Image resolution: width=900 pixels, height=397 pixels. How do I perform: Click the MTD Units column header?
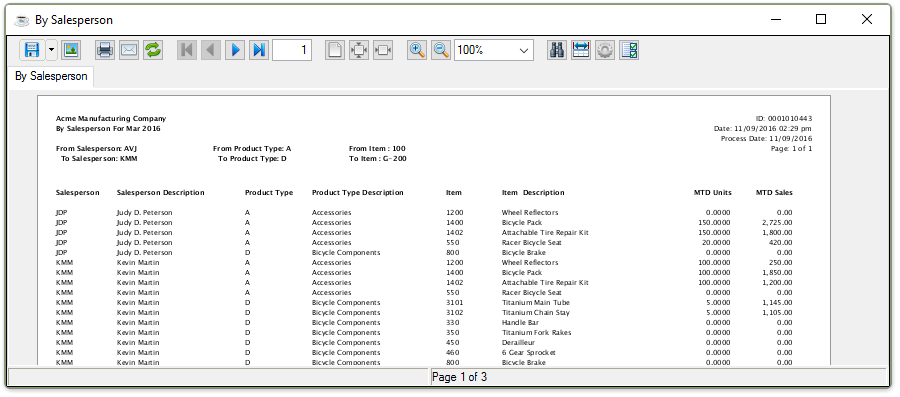coord(713,193)
